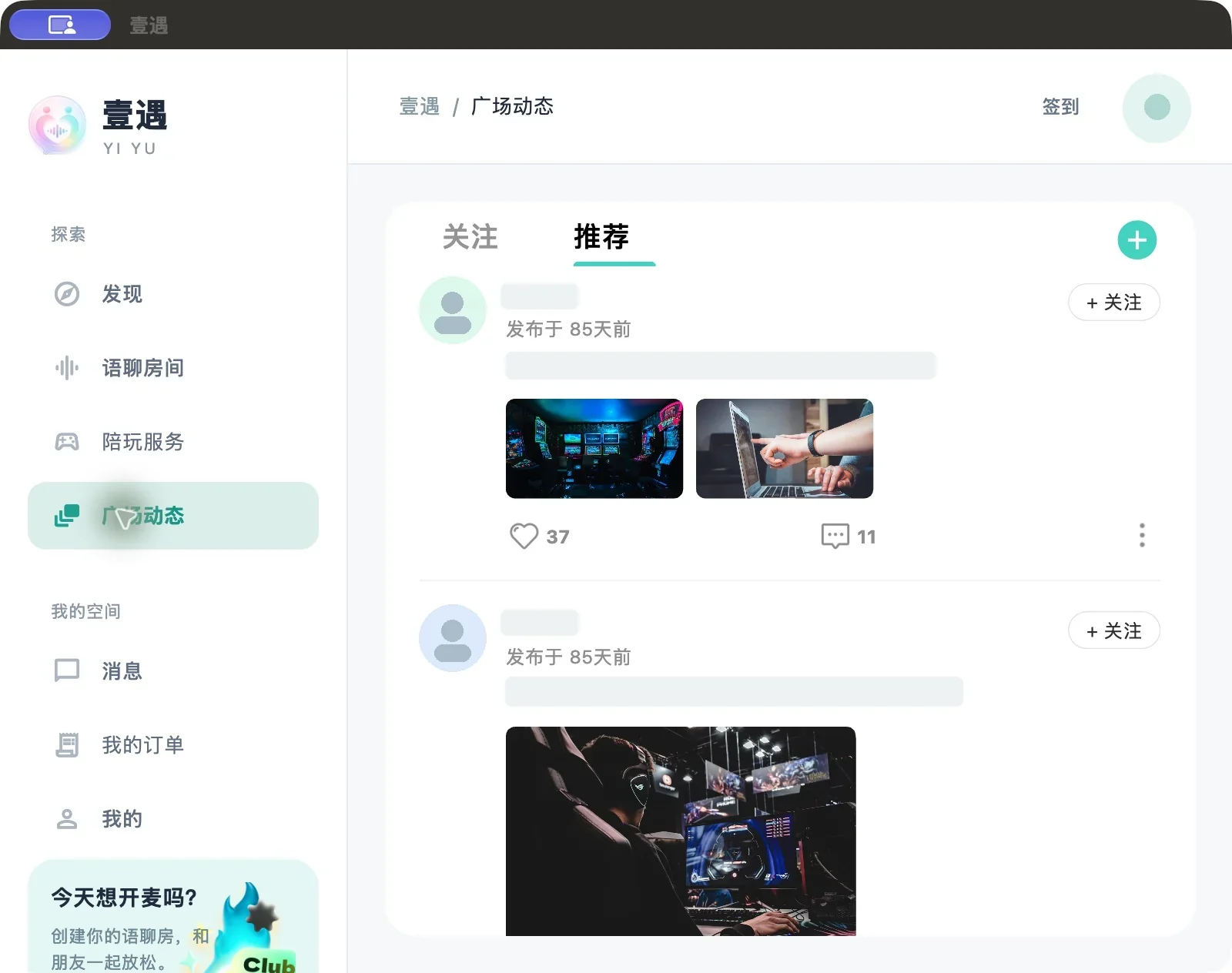This screenshot has width=1232, height=973.
Task: Open comments on first post (11)
Action: click(x=849, y=537)
